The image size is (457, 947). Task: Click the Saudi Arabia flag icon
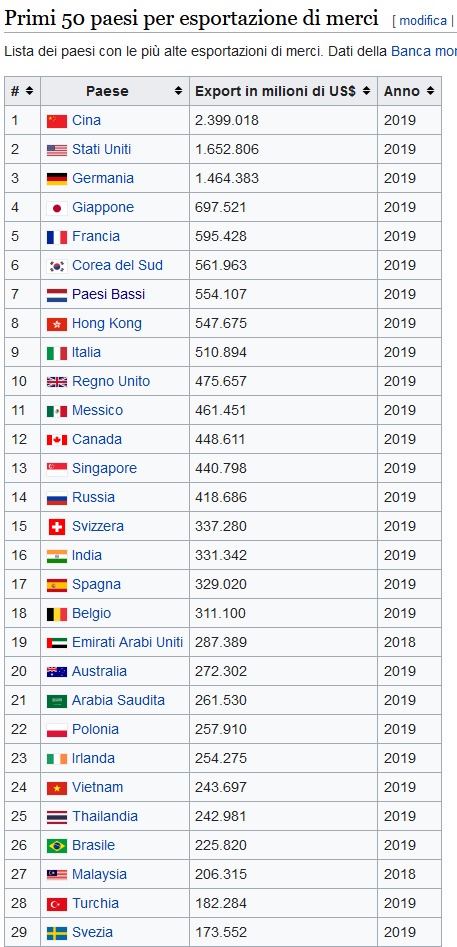coord(57,701)
